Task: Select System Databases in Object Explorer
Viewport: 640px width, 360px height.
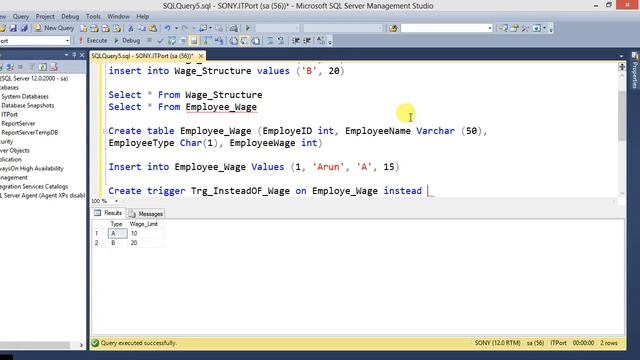Action: tap(25, 96)
